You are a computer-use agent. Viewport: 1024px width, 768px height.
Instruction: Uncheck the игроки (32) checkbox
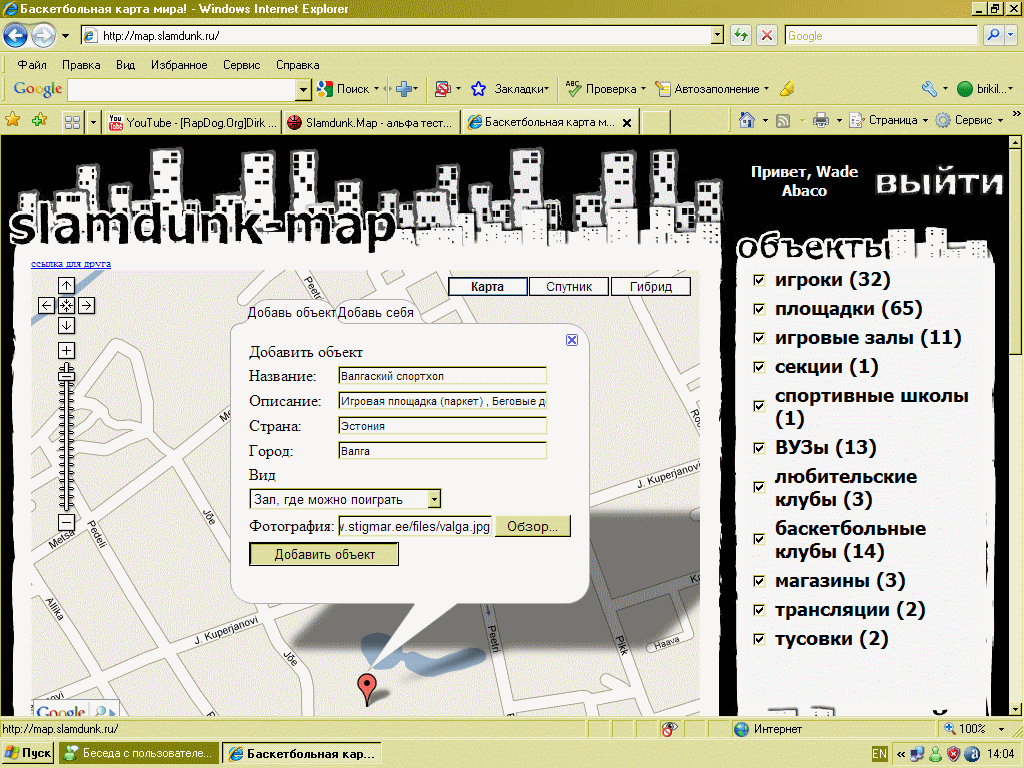[759, 280]
